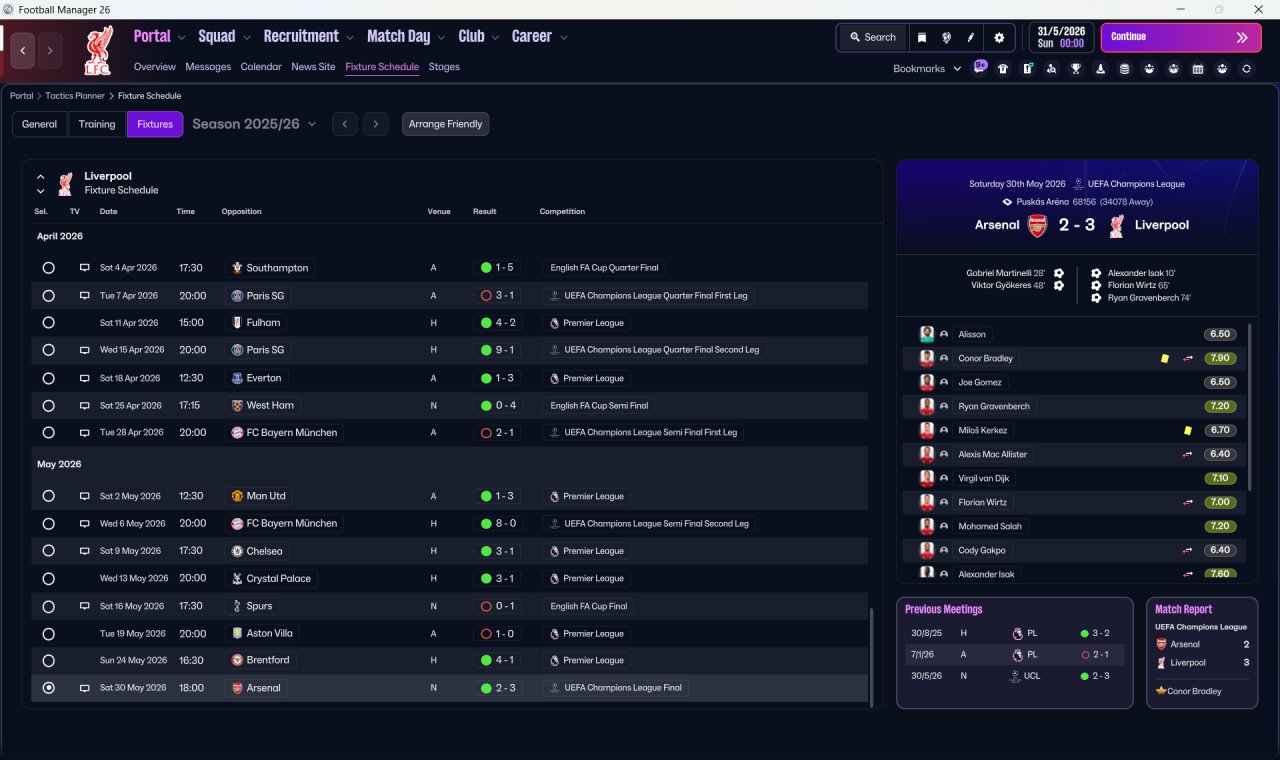
Task: Open the News Site sub-tab
Action: pyautogui.click(x=313, y=67)
